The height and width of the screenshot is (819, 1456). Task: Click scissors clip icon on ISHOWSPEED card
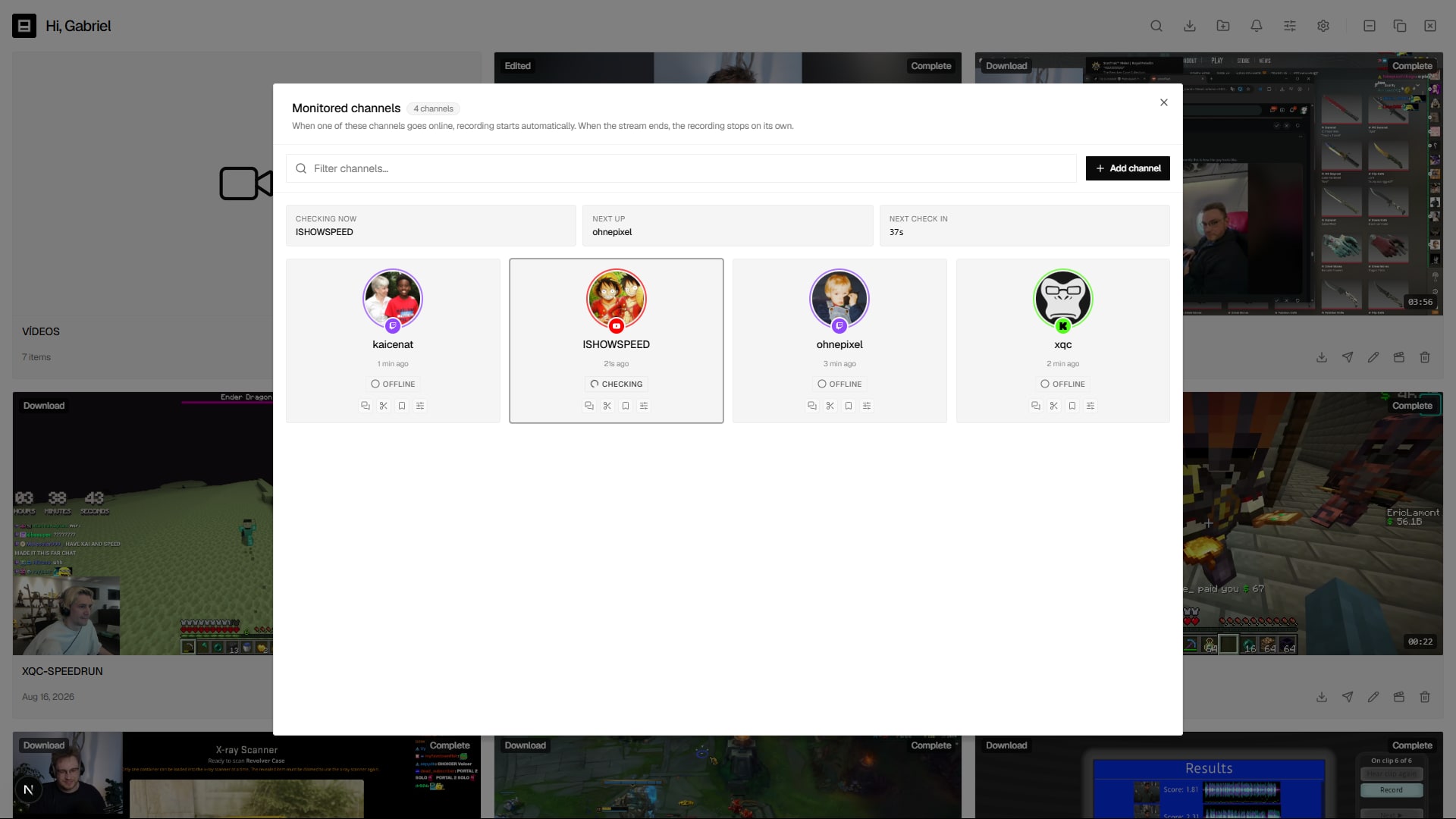click(x=607, y=406)
